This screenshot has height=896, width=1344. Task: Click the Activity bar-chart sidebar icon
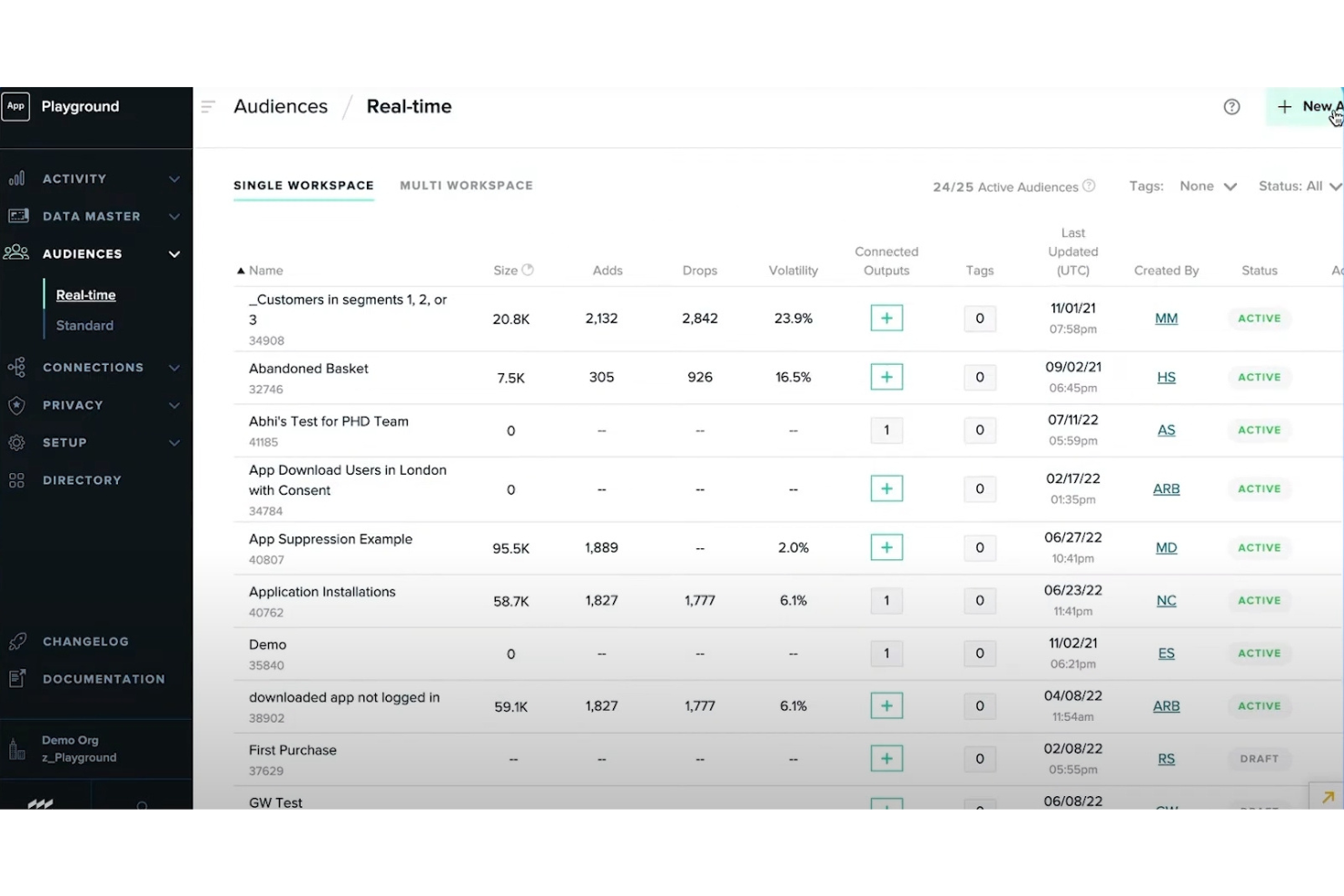click(x=16, y=178)
